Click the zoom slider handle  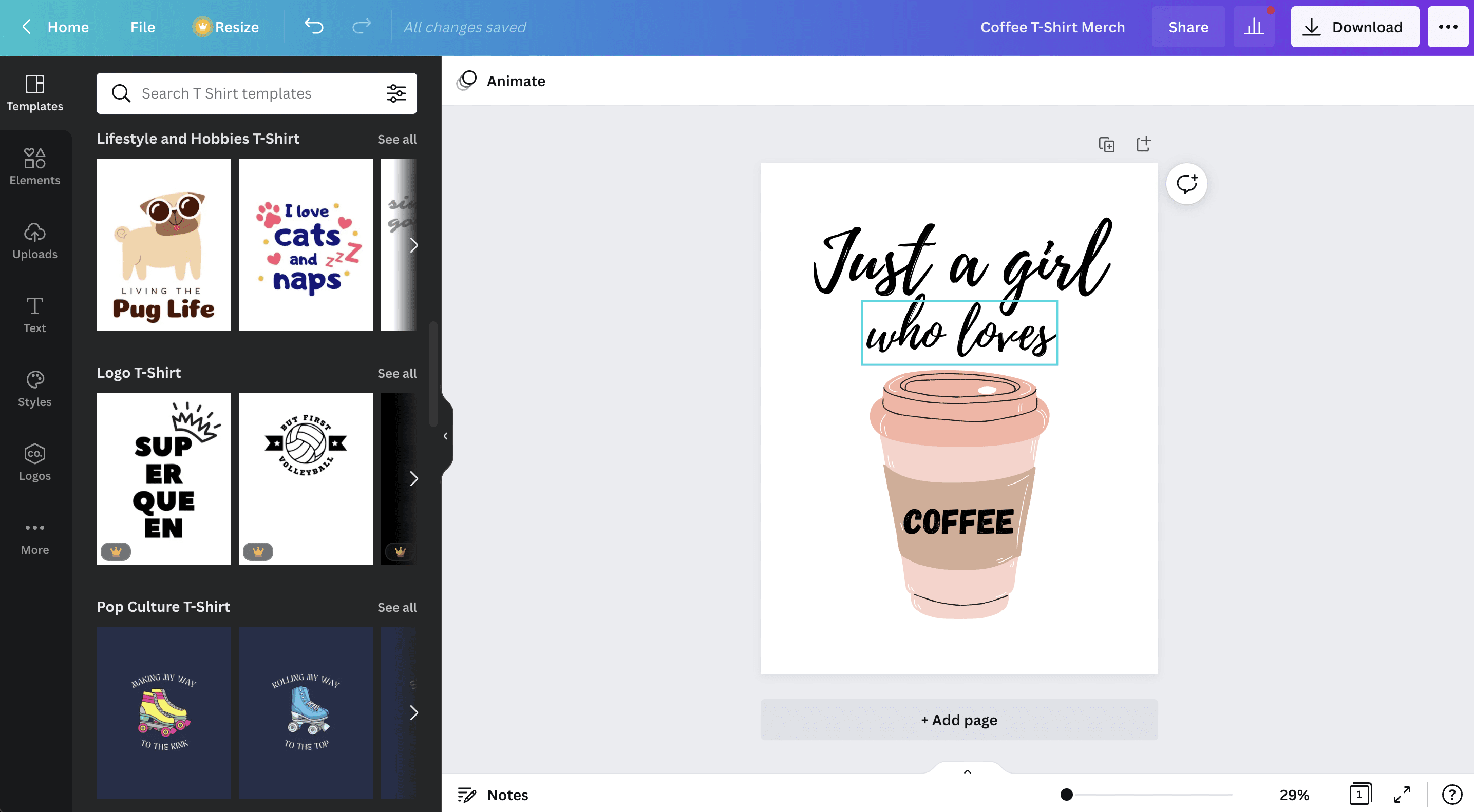tap(1066, 794)
